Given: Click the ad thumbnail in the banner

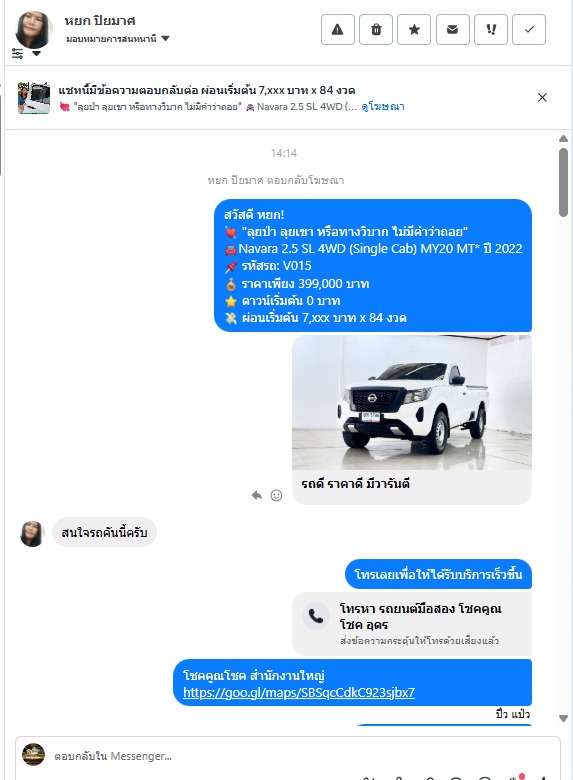Looking at the screenshot, I should (x=34, y=98).
